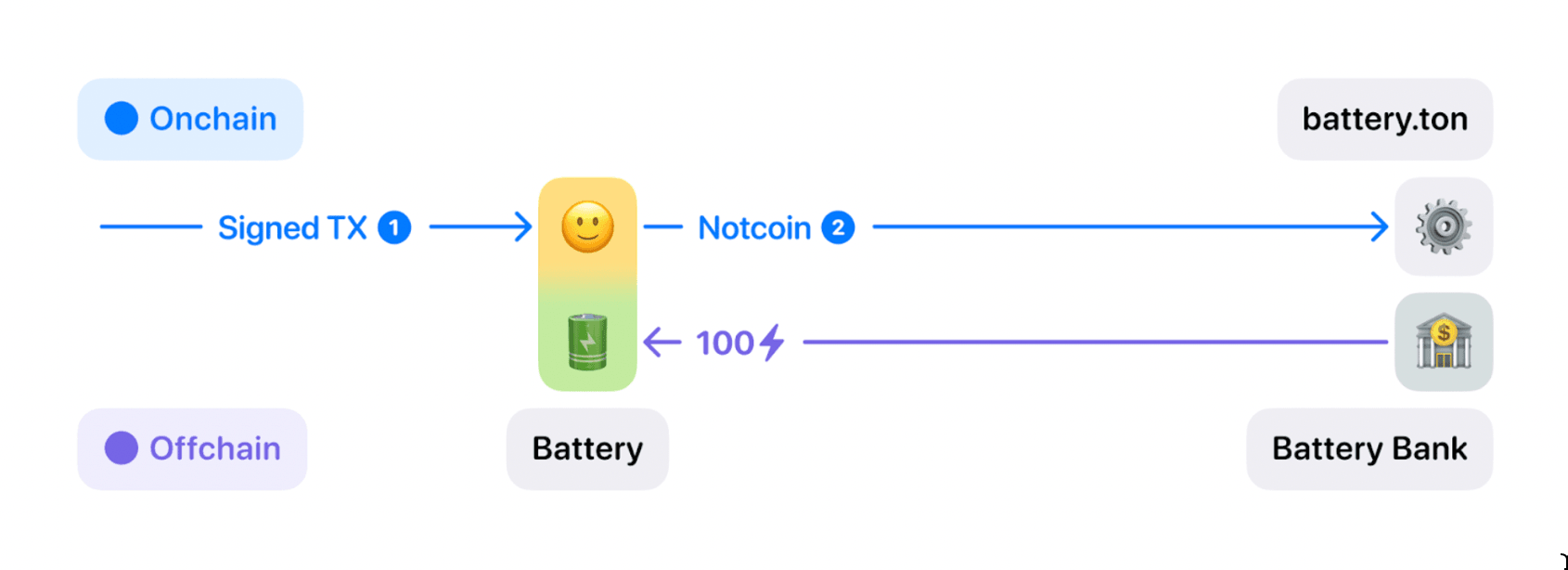The height and width of the screenshot is (570, 1568).
Task: Click the gear icon under battery.ton
Action: 1443,227
